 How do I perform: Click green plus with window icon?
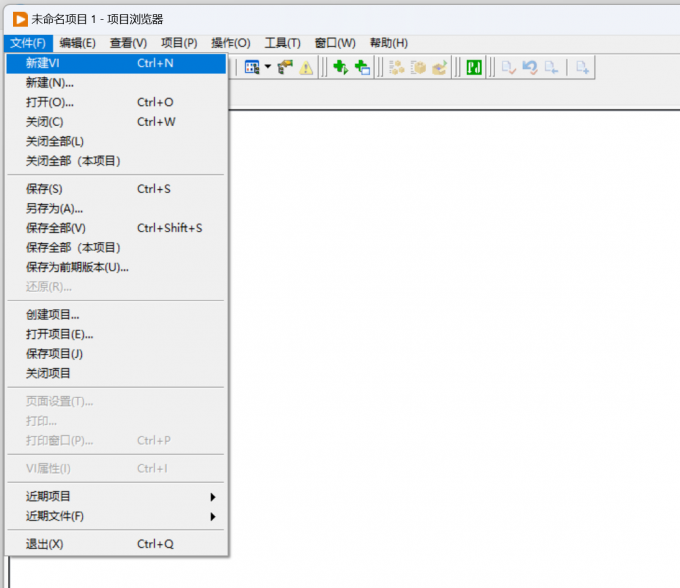[x=363, y=67]
